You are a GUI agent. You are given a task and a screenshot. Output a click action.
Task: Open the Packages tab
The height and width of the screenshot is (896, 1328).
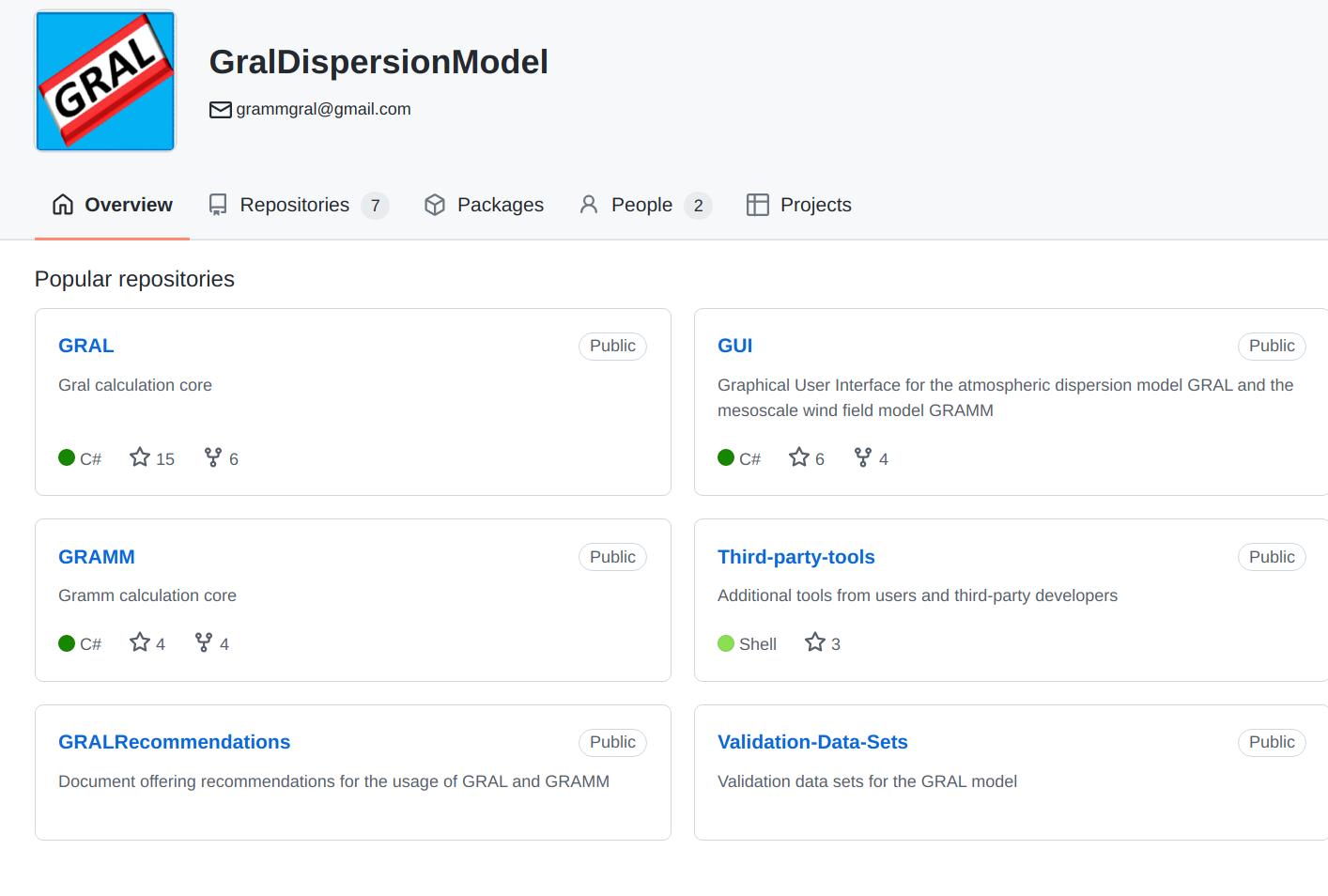[484, 205]
